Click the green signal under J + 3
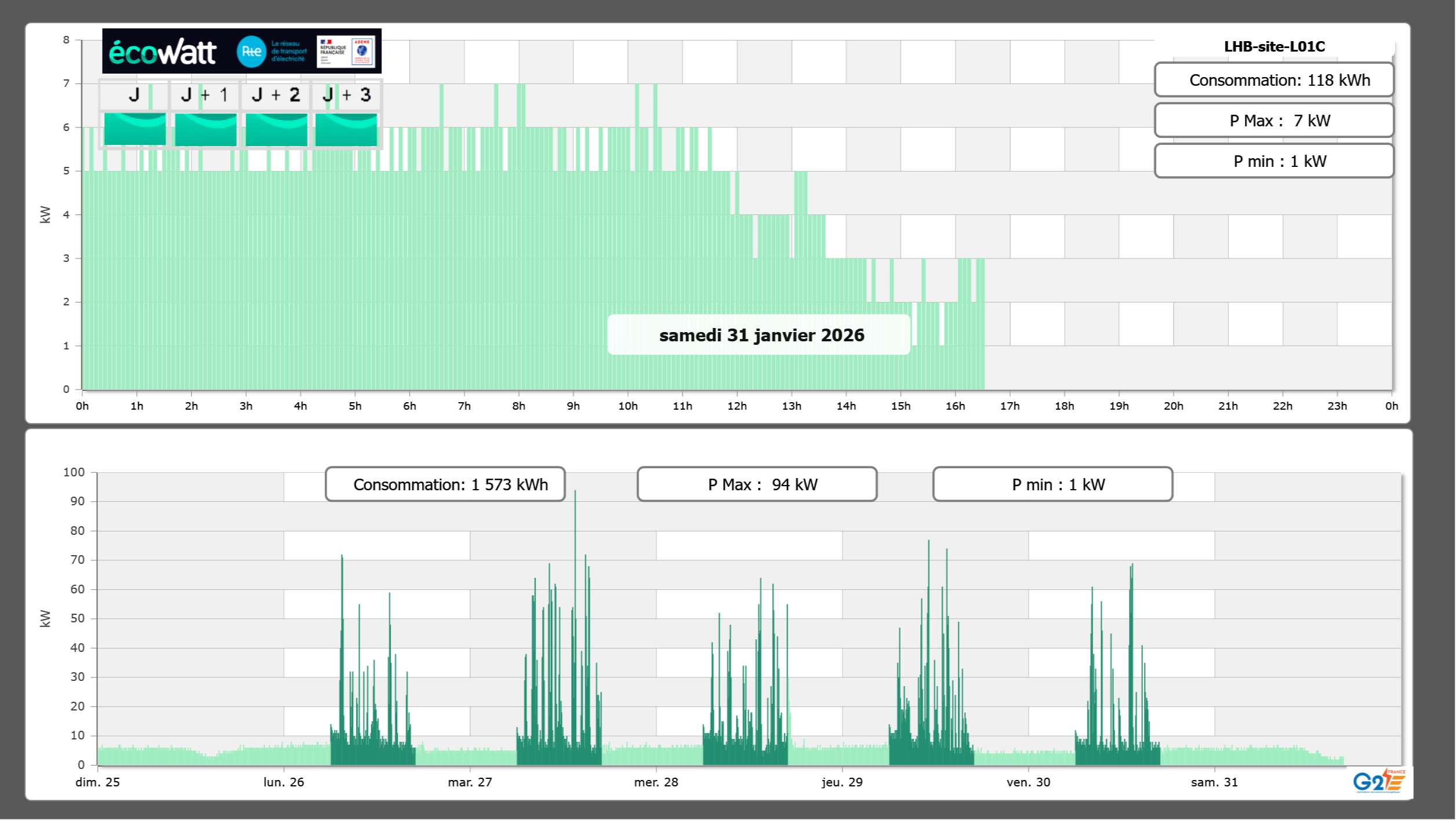Image resolution: width=1456 pixels, height=820 pixels. [346, 129]
